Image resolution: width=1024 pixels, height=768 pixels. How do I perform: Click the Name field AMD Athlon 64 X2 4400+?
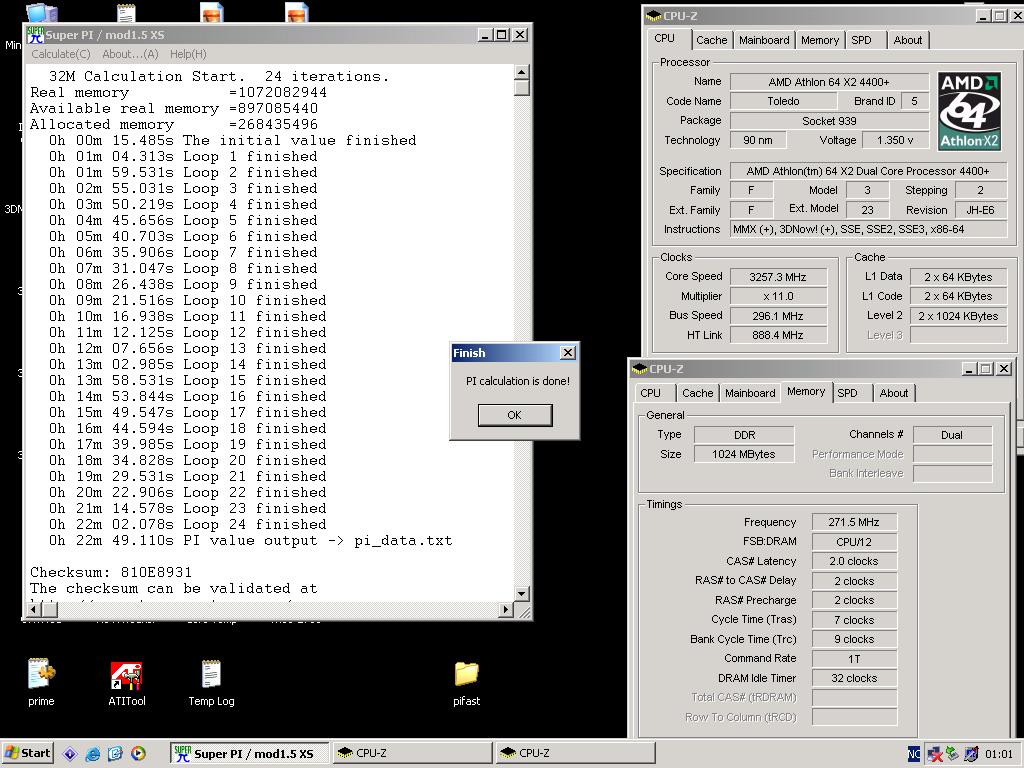pos(829,82)
